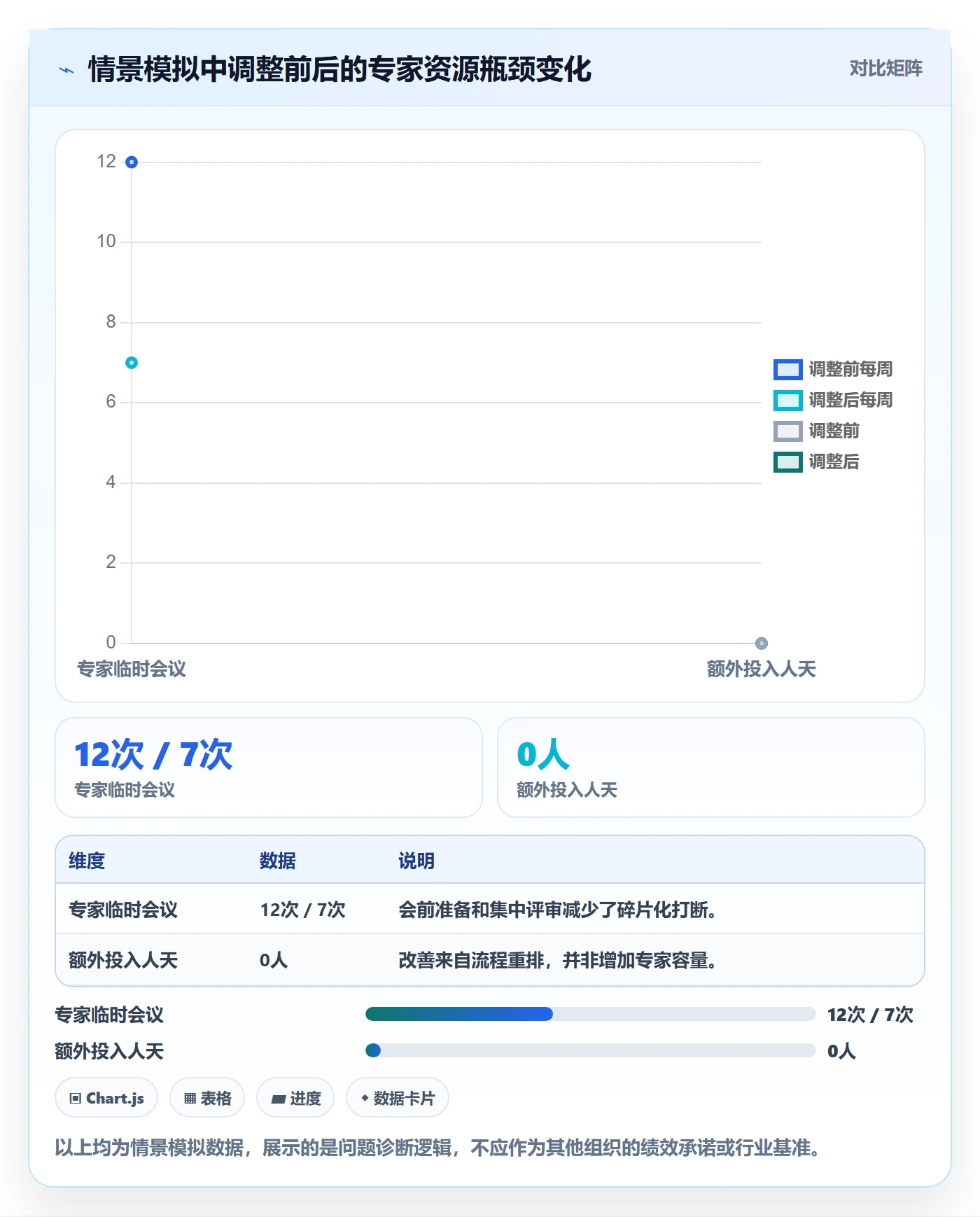The width and height of the screenshot is (980, 1217).
Task: Click the chart title 情景模拟中调整前后的专家资源瓶颈变化
Action: point(340,69)
